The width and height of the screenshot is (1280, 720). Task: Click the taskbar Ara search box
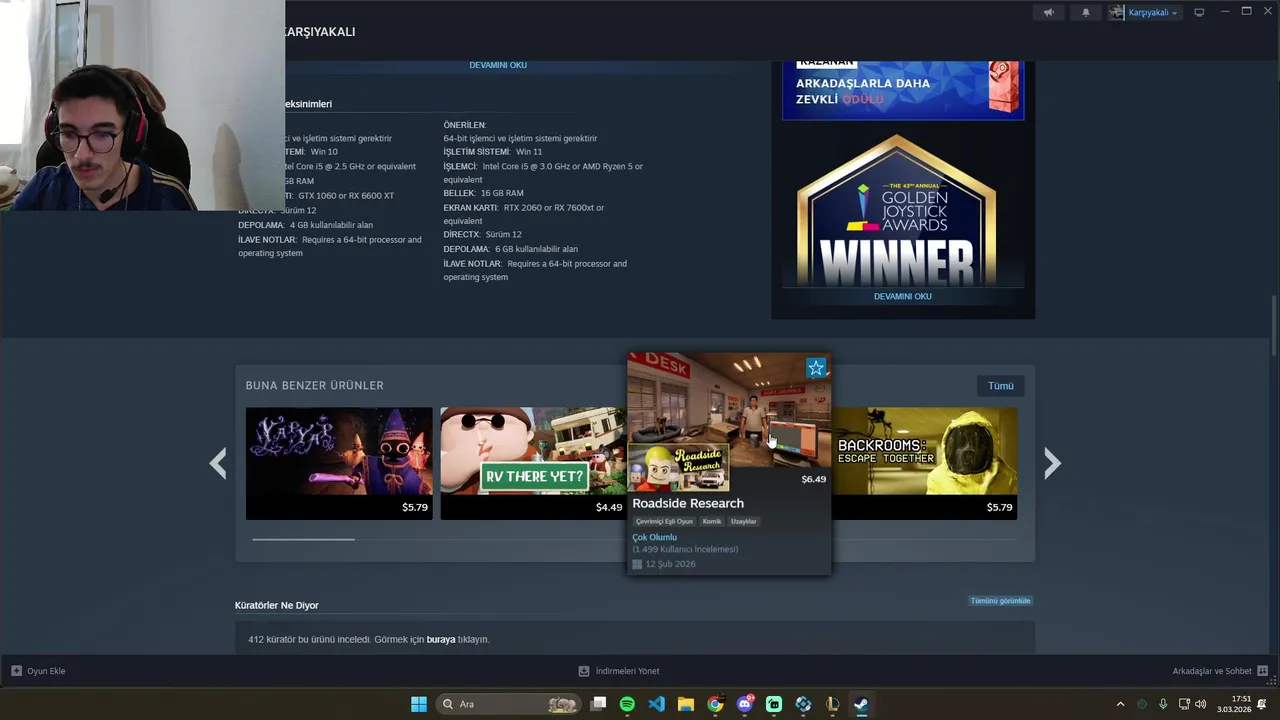[x=509, y=704]
